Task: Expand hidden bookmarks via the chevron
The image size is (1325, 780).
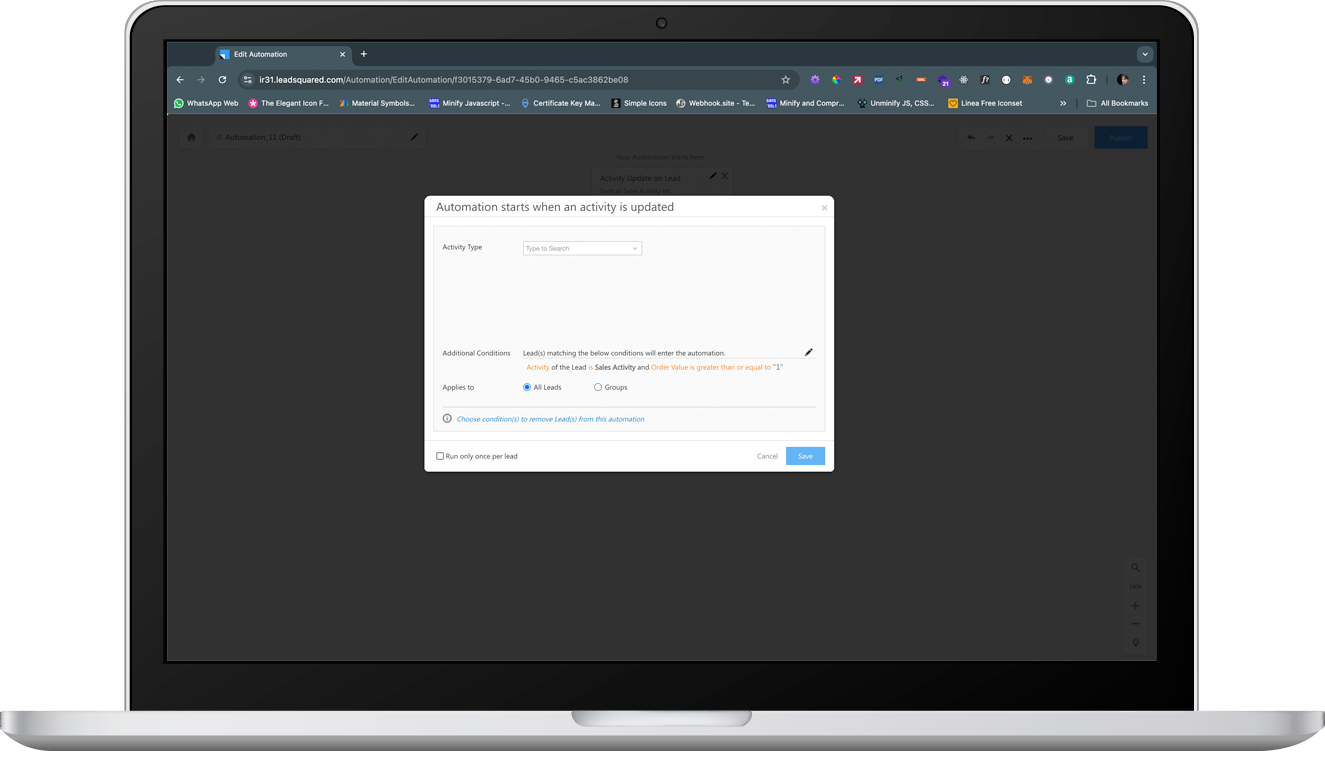Action: (x=1063, y=103)
